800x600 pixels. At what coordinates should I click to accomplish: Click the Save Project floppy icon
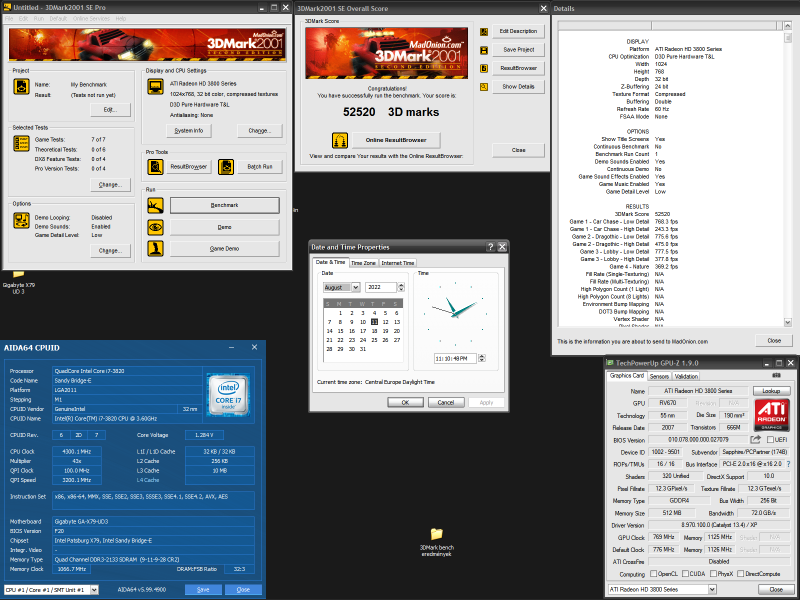click(484, 50)
